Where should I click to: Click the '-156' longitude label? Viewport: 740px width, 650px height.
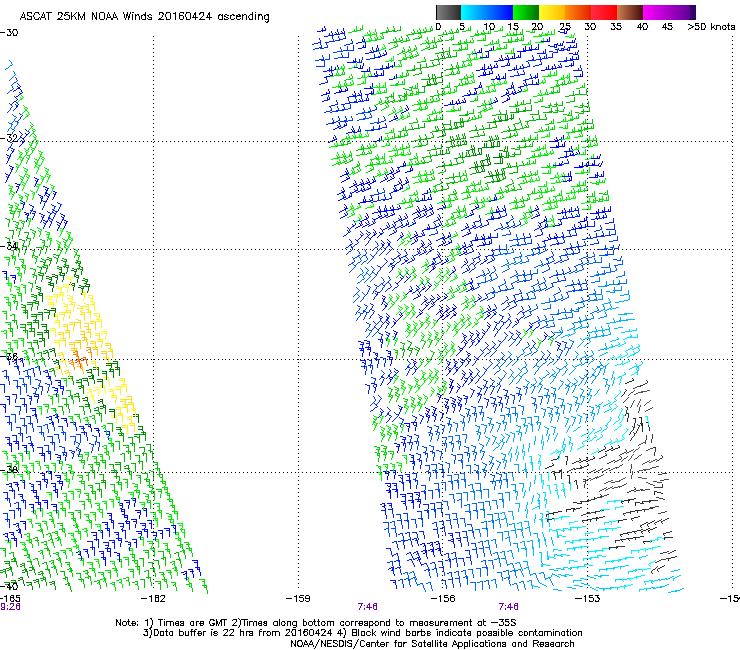pos(443,599)
